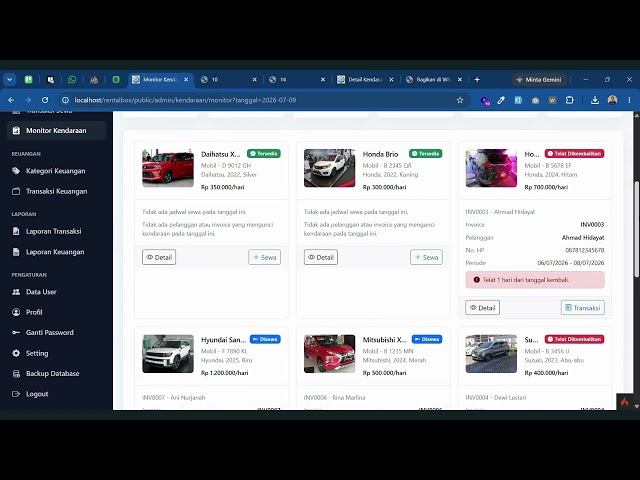Image resolution: width=640 pixels, height=480 pixels.
Task: Close the Detail Kendaraan tab
Action: 391,80
